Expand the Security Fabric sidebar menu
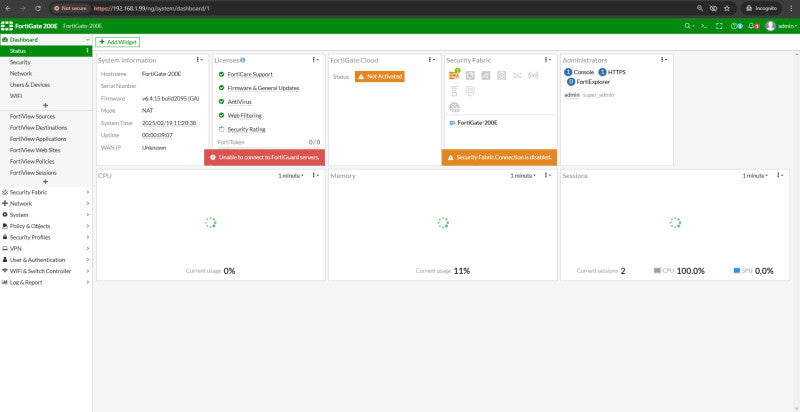Screen dimensions: 800x412 46,192
